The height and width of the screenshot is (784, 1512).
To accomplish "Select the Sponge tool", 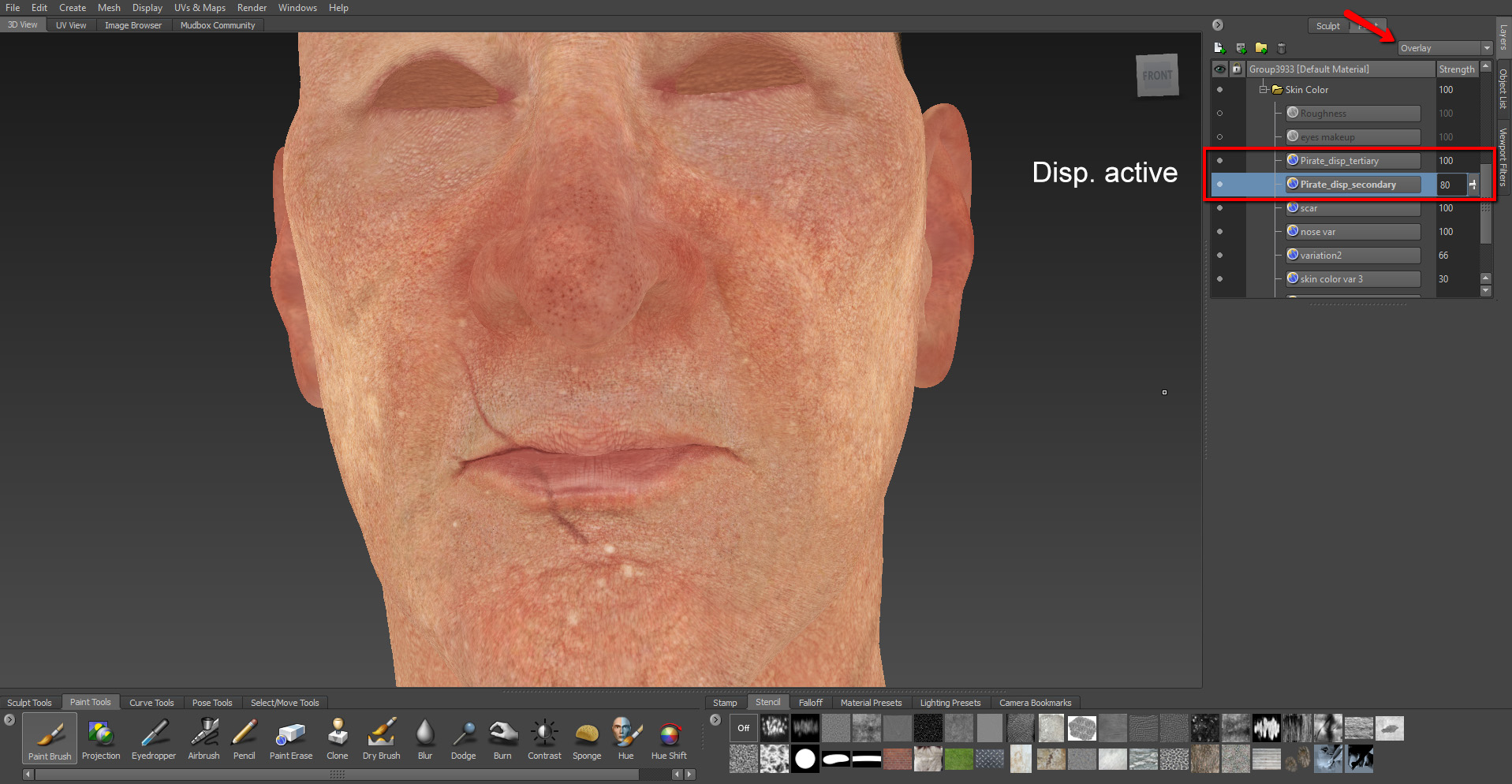I will pos(587,739).
